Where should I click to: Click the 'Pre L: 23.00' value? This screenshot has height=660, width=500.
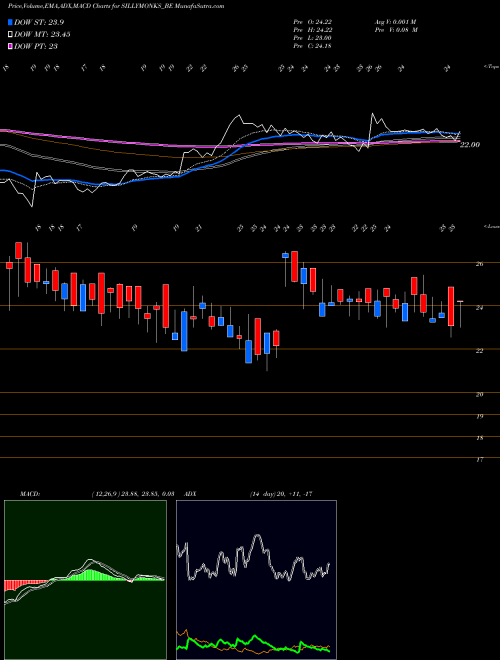click(x=313, y=38)
